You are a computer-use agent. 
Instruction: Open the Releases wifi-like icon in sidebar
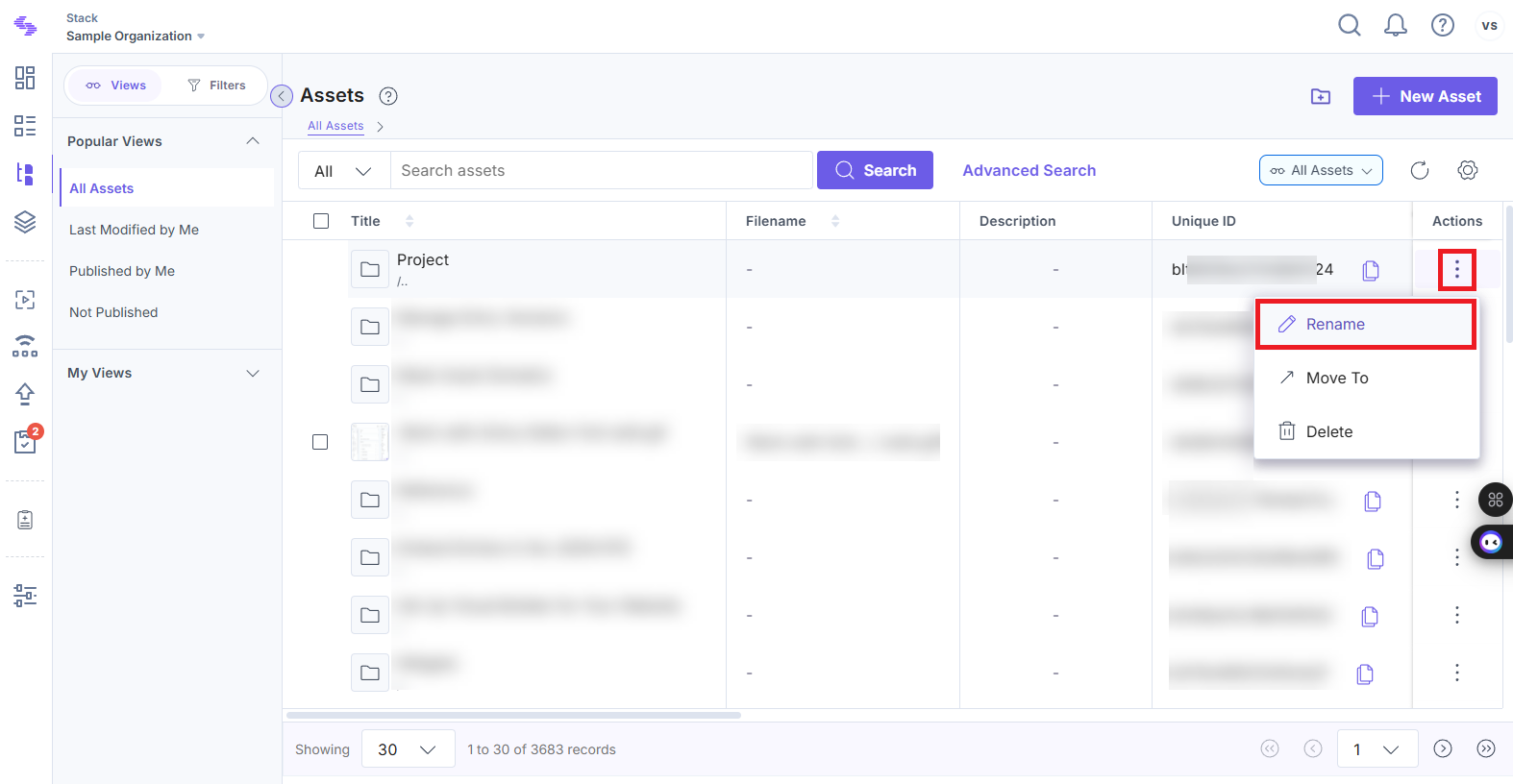coord(25,346)
